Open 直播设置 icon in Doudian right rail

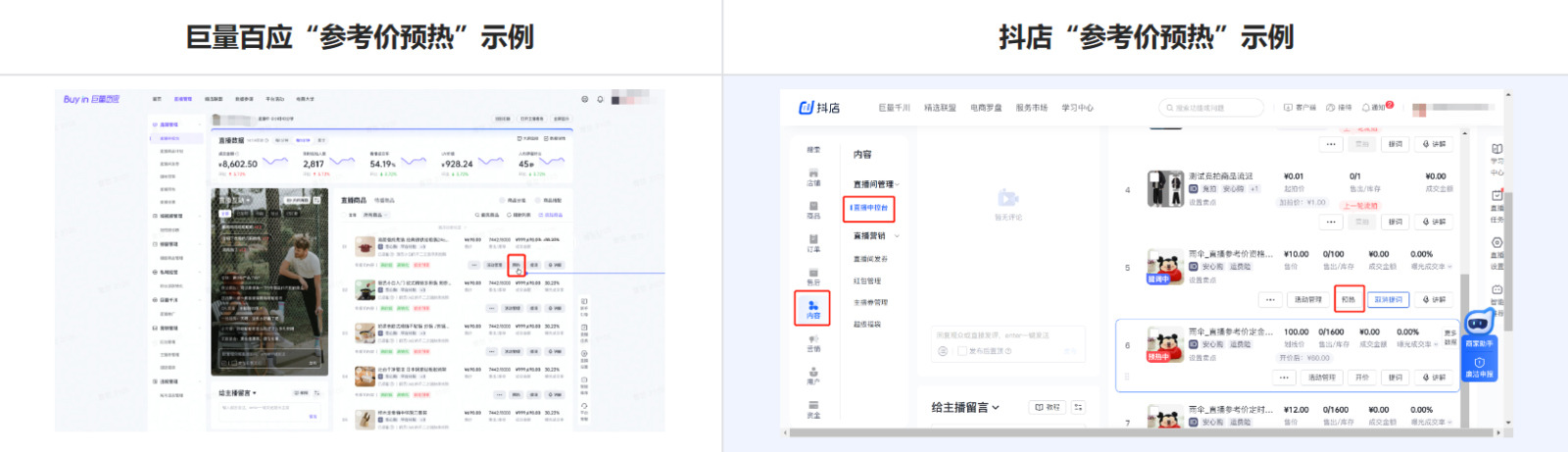pyautogui.click(x=1497, y=242)
